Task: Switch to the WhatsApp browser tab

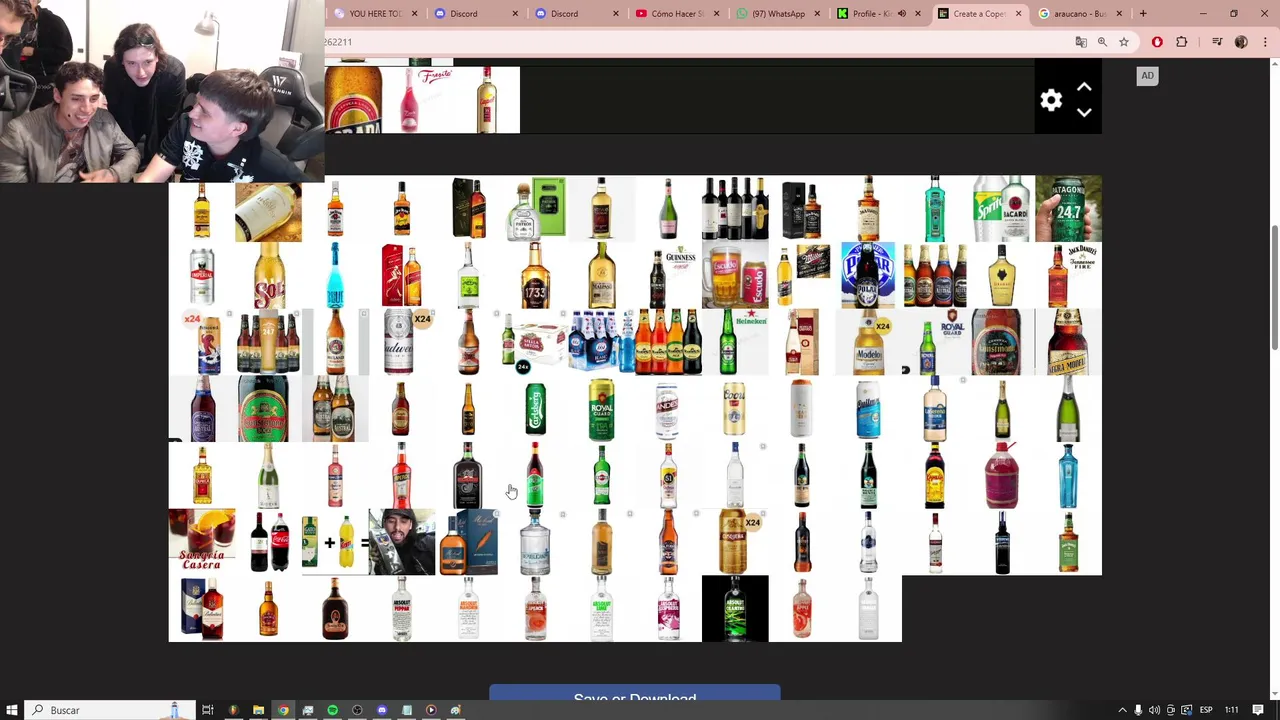Action: click(777, 14)
